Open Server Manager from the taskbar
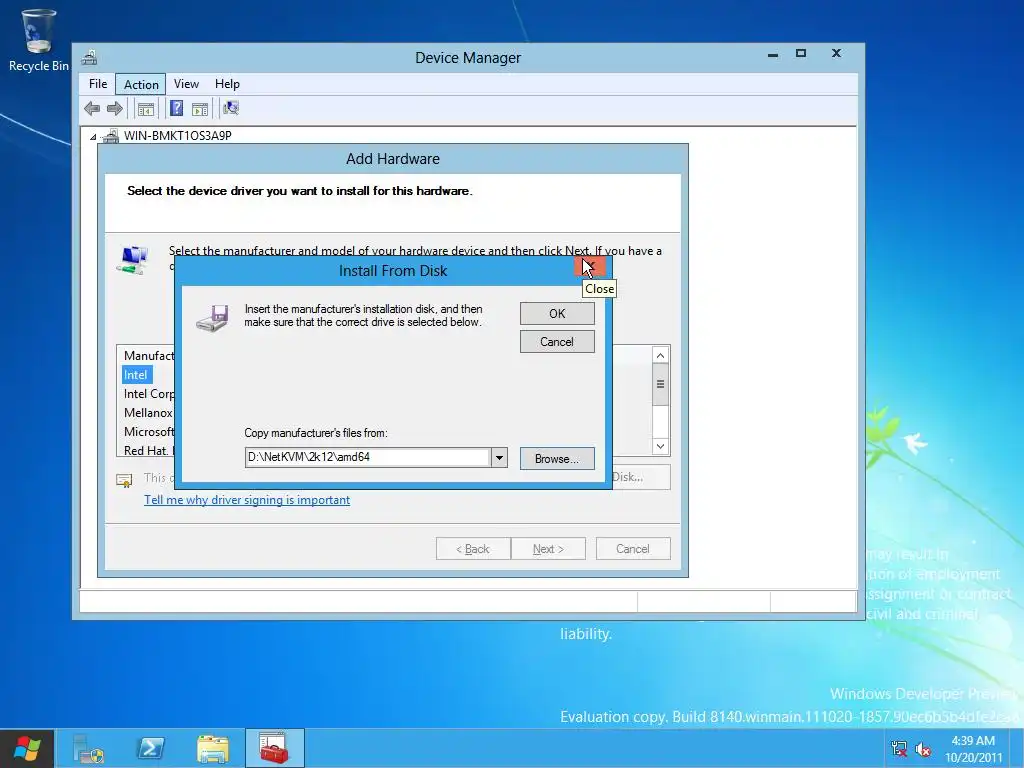Image resolution: width=1024 pixels, height=768 pixels. pyautogui.click(x=88, y=748)
